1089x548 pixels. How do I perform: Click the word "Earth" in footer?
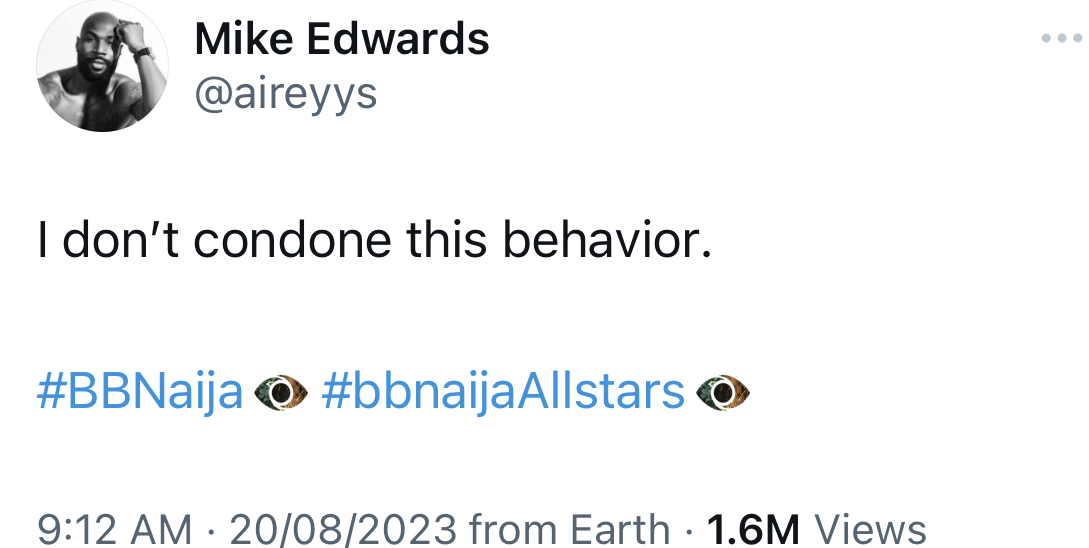[x=620, y=530]
